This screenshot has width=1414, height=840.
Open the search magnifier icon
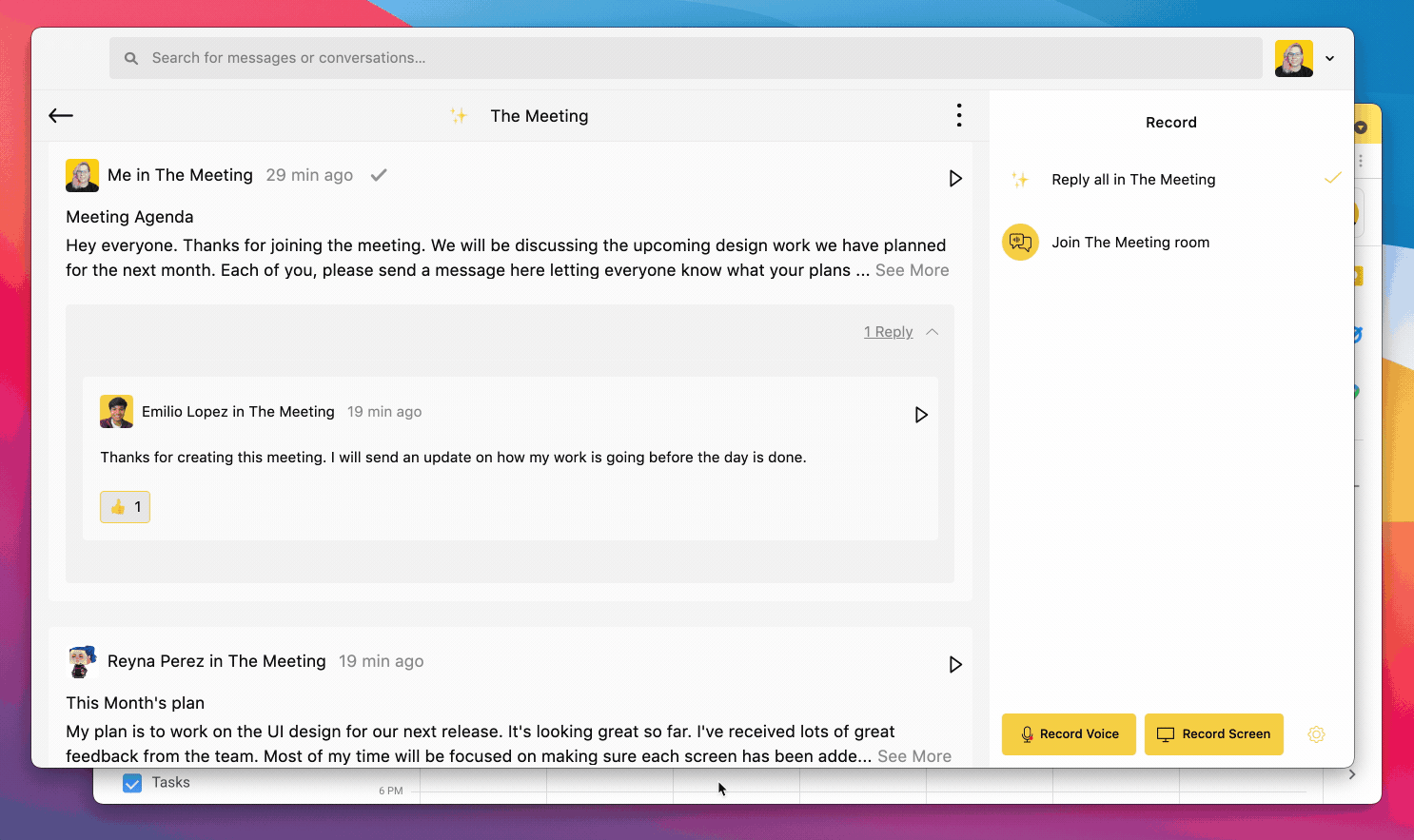tap(130, 57)
